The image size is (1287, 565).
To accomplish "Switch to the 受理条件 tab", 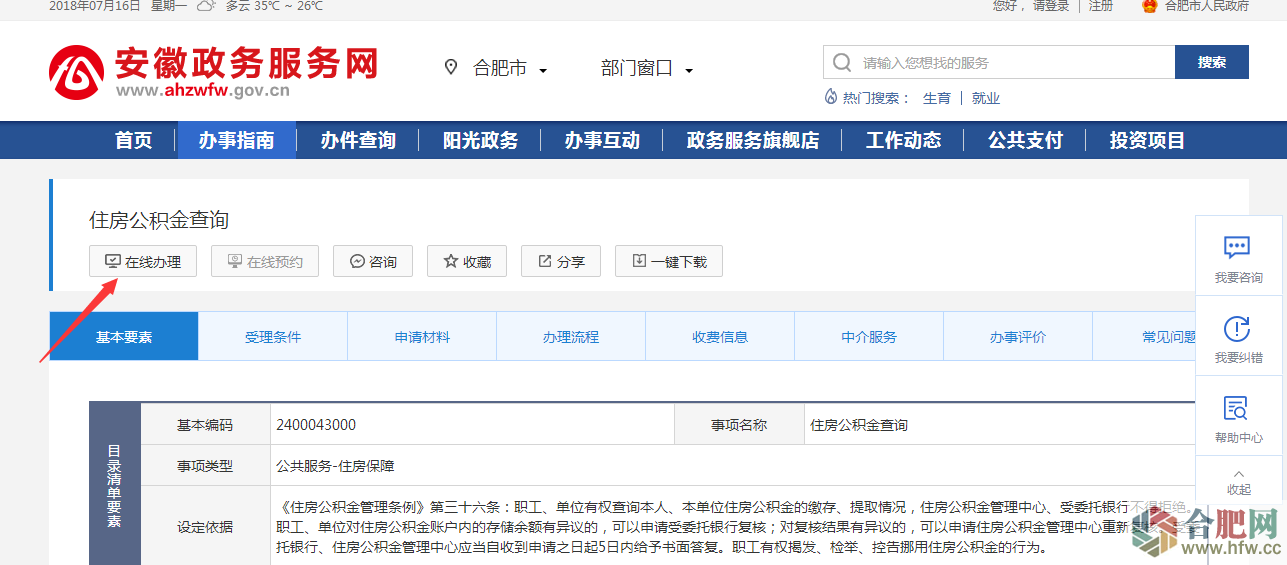I will [273, 337].
